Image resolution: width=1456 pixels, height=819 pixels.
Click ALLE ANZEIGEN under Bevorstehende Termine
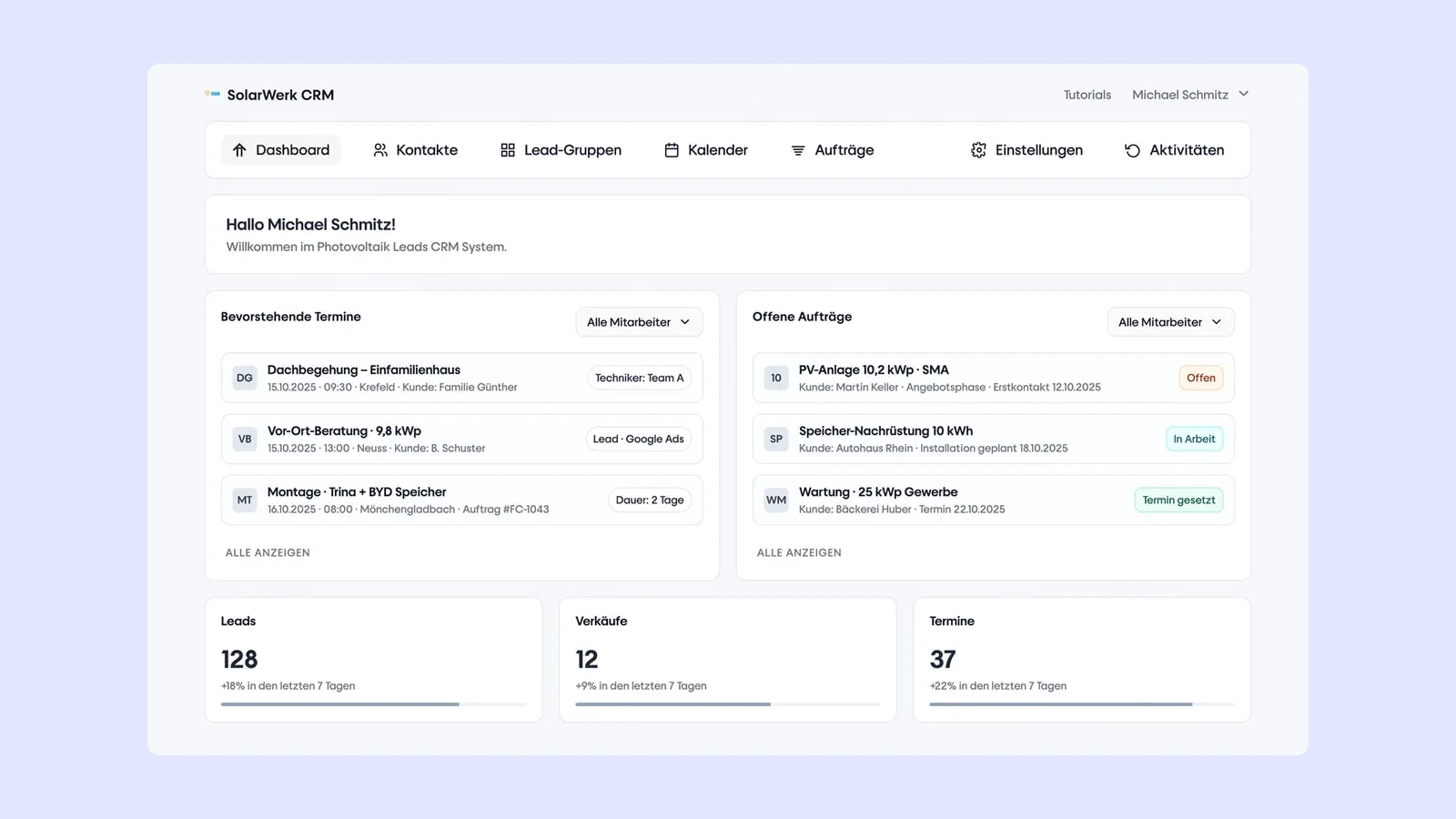[268, 552]
